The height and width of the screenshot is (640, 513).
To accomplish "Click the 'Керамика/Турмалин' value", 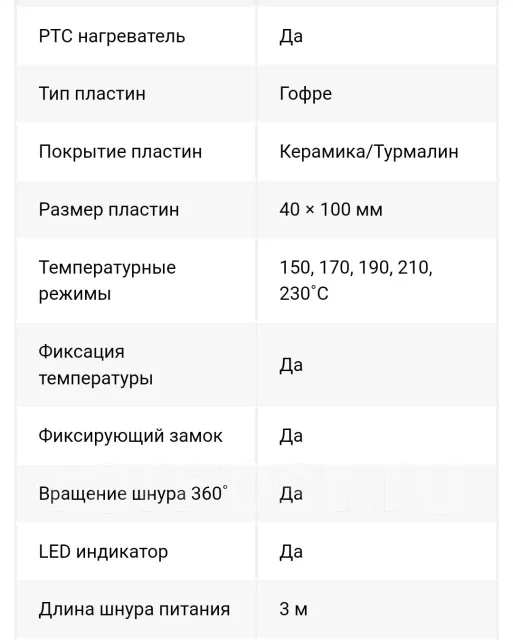I will (x=369, y=152).
